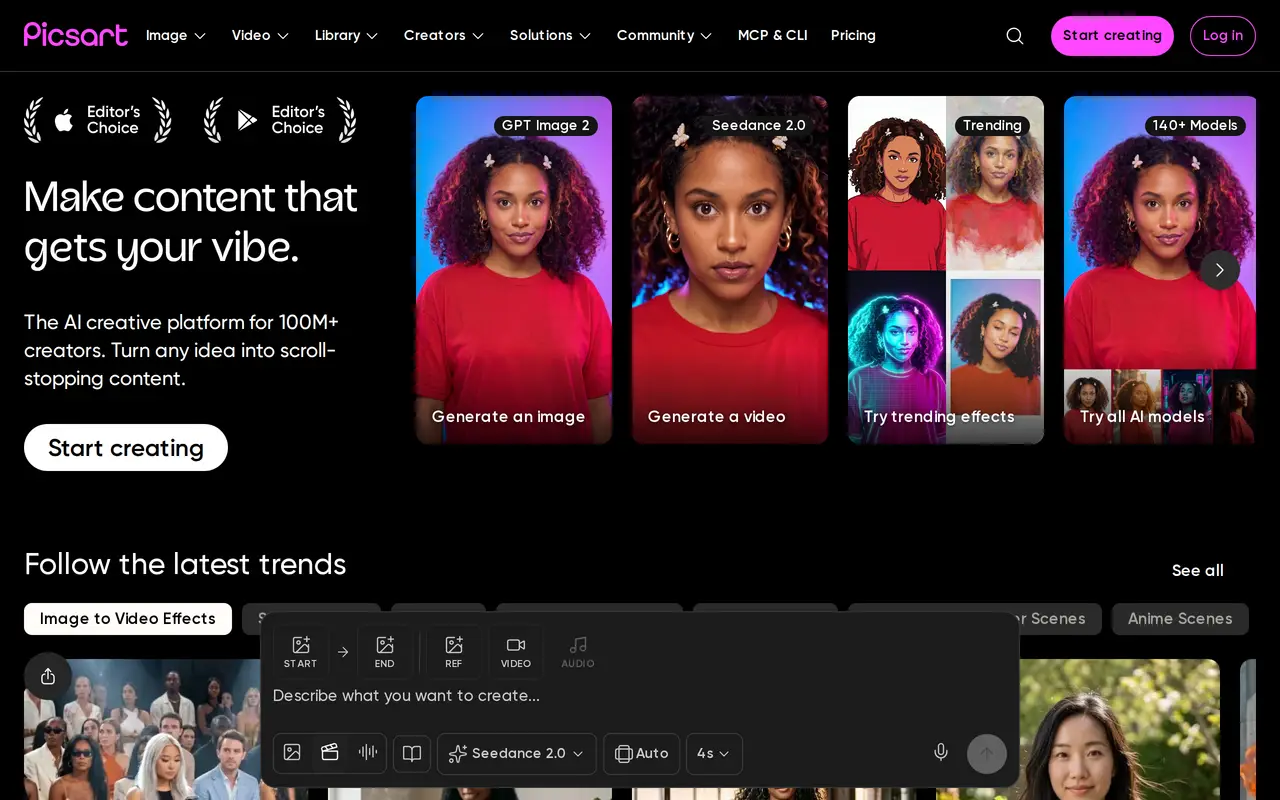Open the MCP & CLI page
Image resolution: width=1280 pixels, height=800 pixels.
tap(772, 36)
